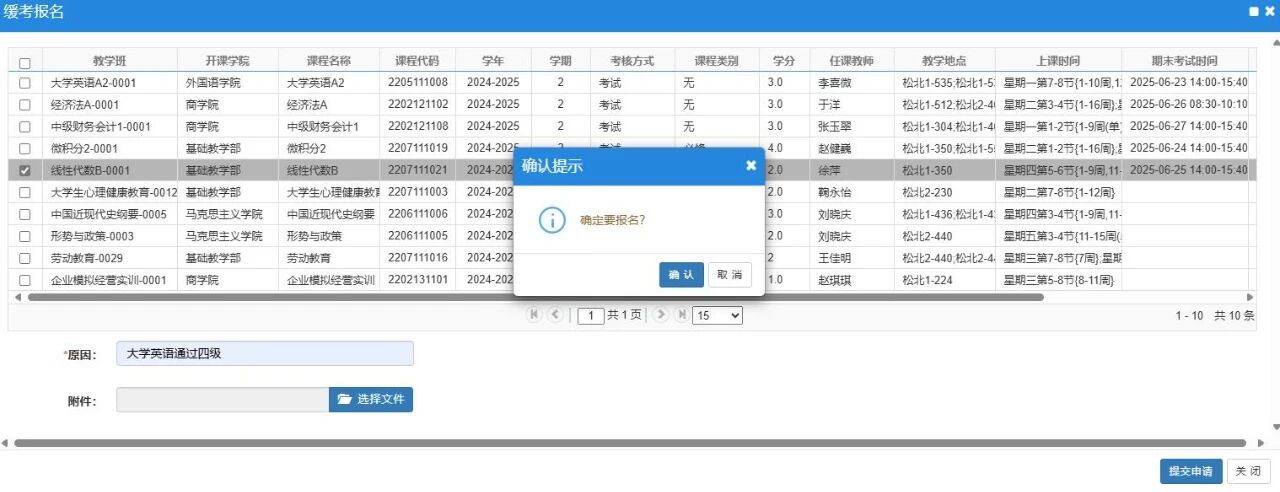
Task: Tick the checkbox for 劳动教育-0029
Action: (25, 258)
